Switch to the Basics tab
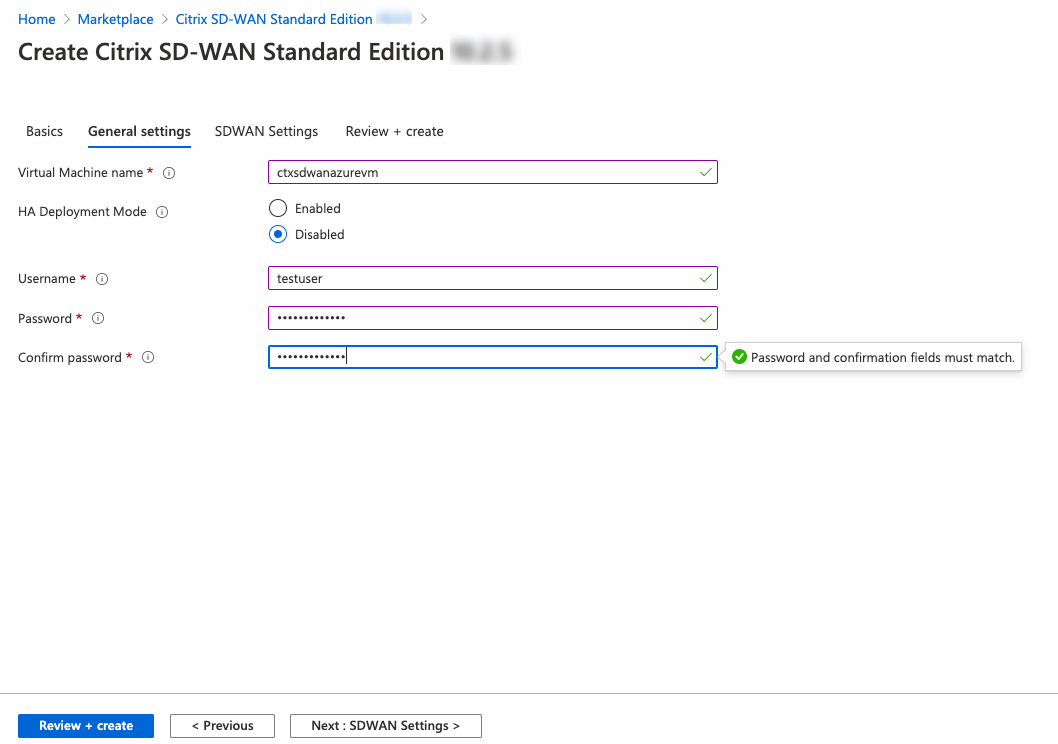This screenshot has width=1058, height=744. click(x=45, y=132)
